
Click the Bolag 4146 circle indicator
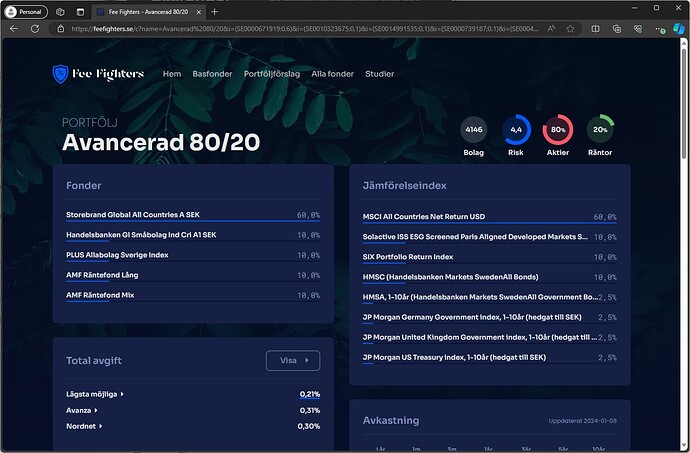click(474, 130)
